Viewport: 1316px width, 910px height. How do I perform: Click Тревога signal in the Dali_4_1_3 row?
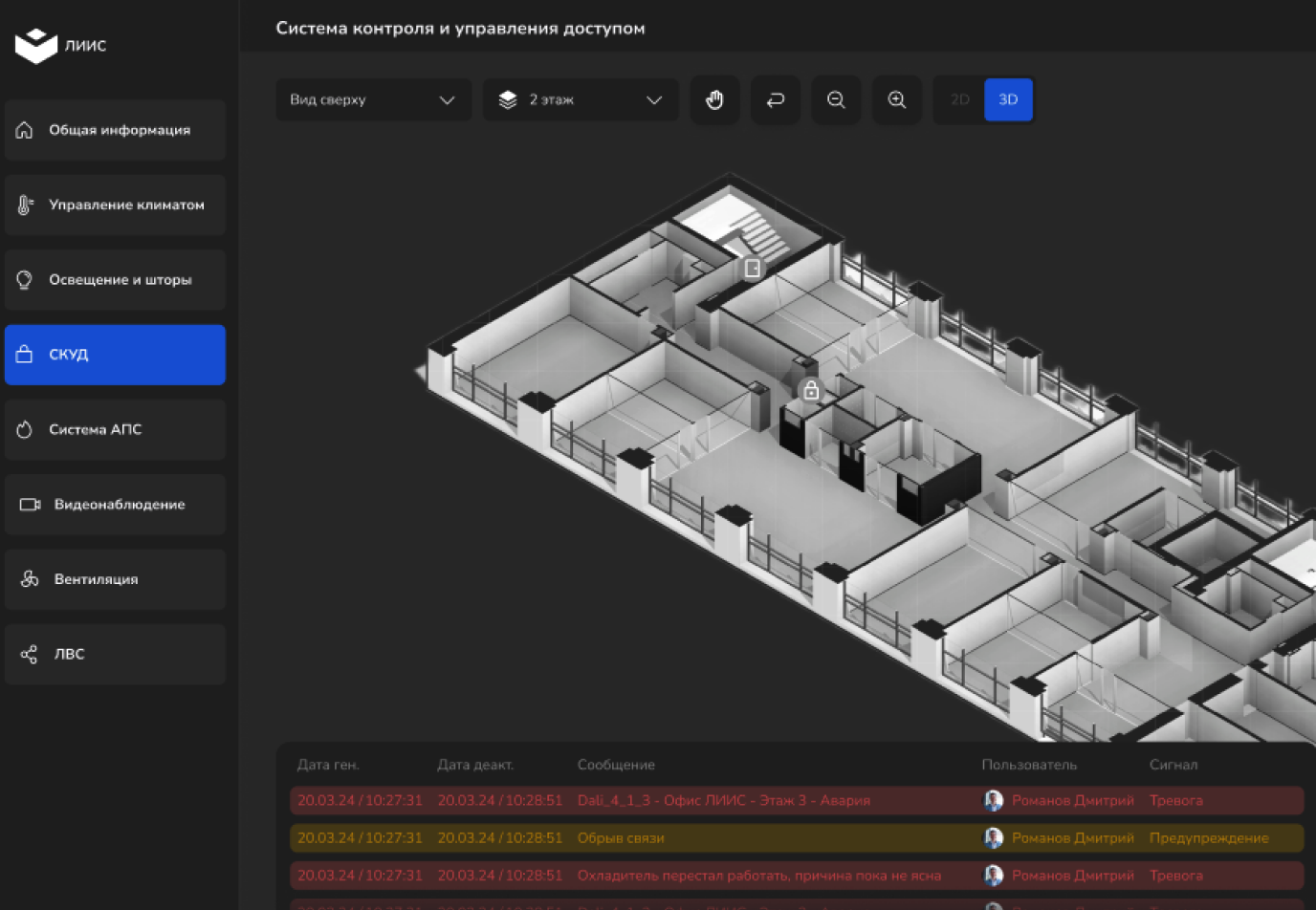pos(1176,800)
